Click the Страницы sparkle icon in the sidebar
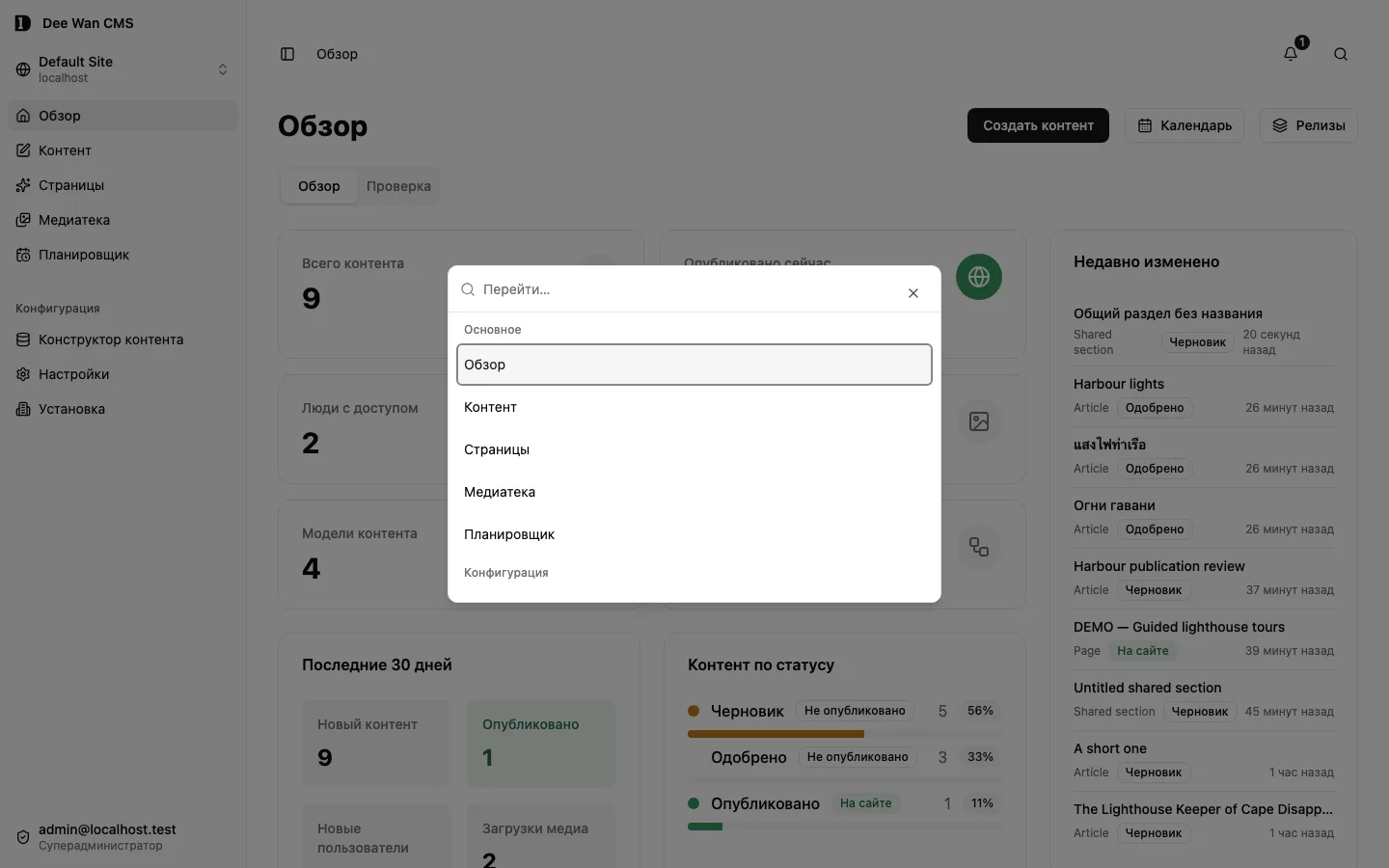1389x868 pixels. tap(23, 185)
